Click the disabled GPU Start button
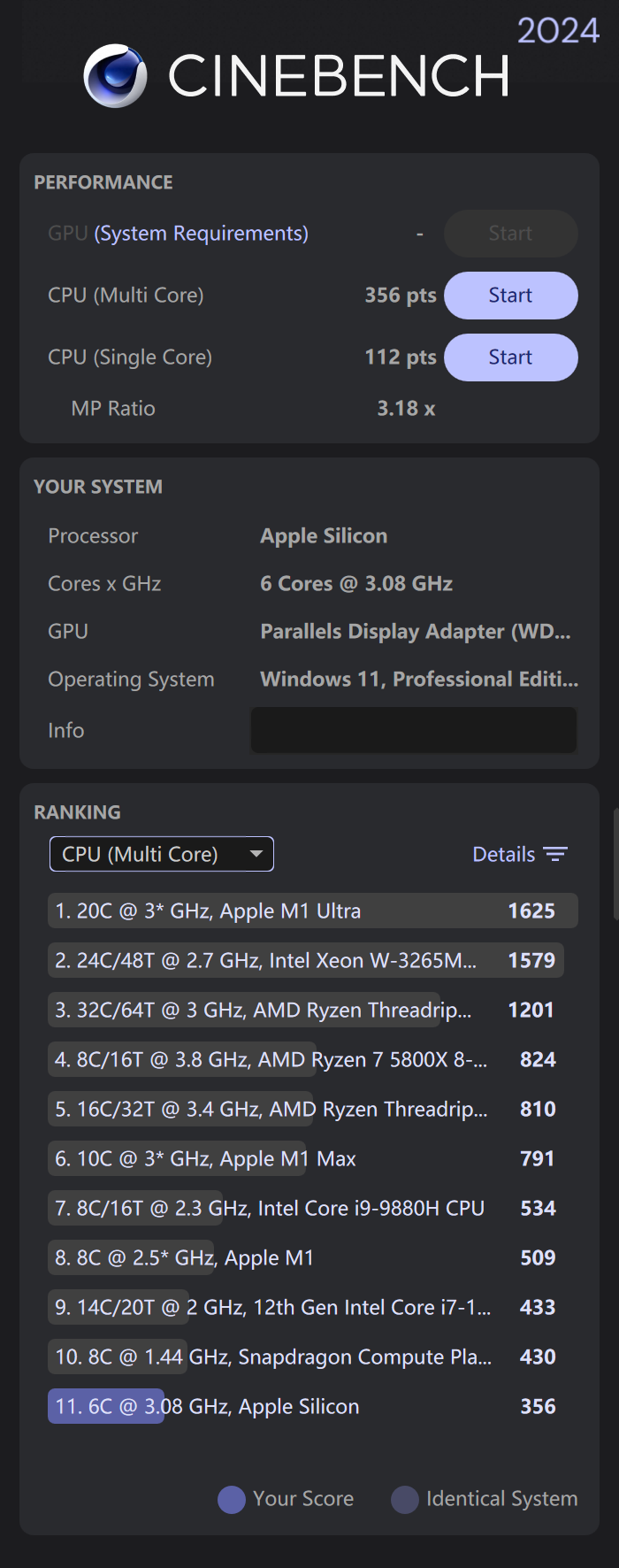Viewport: 619px width, 1568px height. (510, 234)
